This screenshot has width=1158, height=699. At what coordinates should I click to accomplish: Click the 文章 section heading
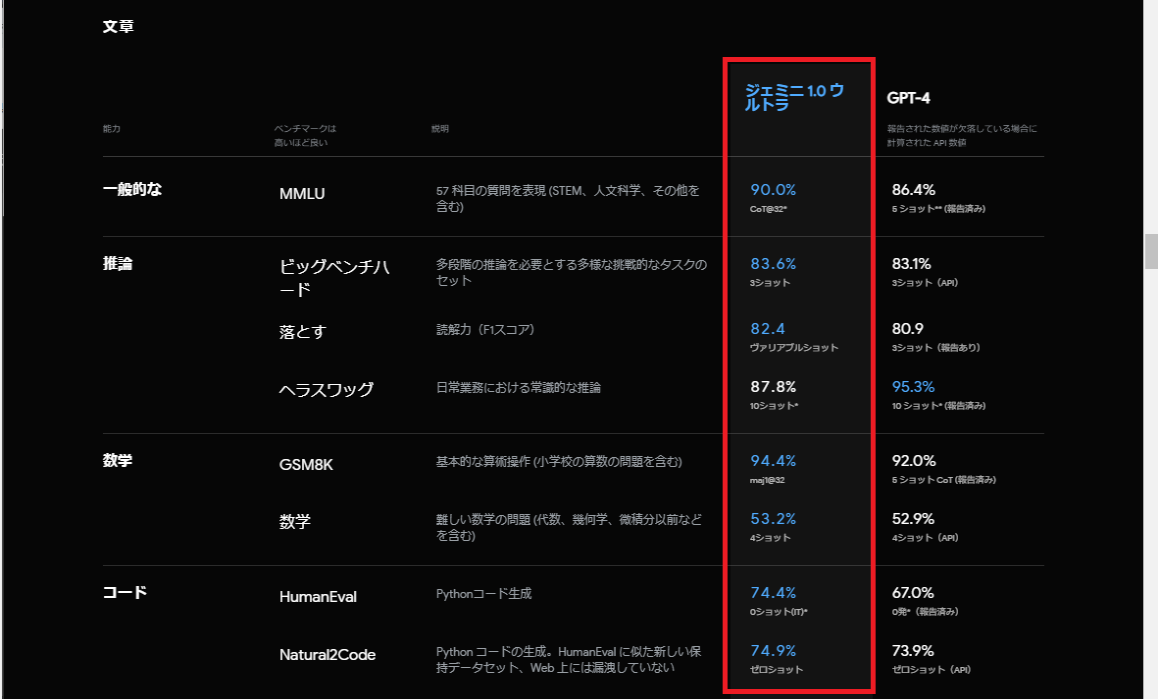click(118, 27)
